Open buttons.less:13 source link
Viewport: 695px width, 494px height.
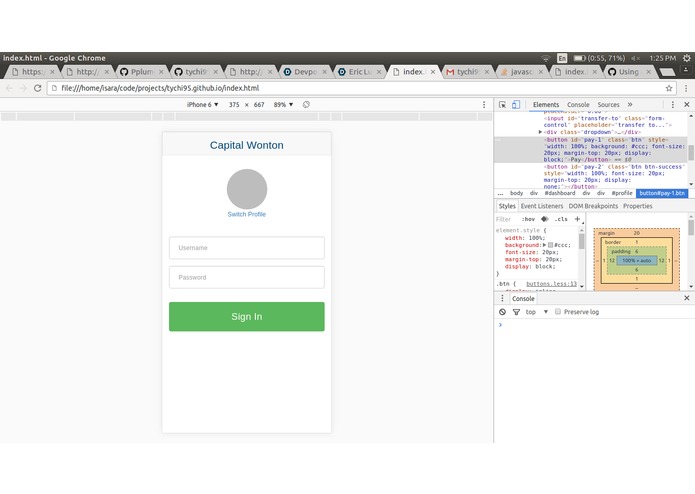[x=551, y=284]
